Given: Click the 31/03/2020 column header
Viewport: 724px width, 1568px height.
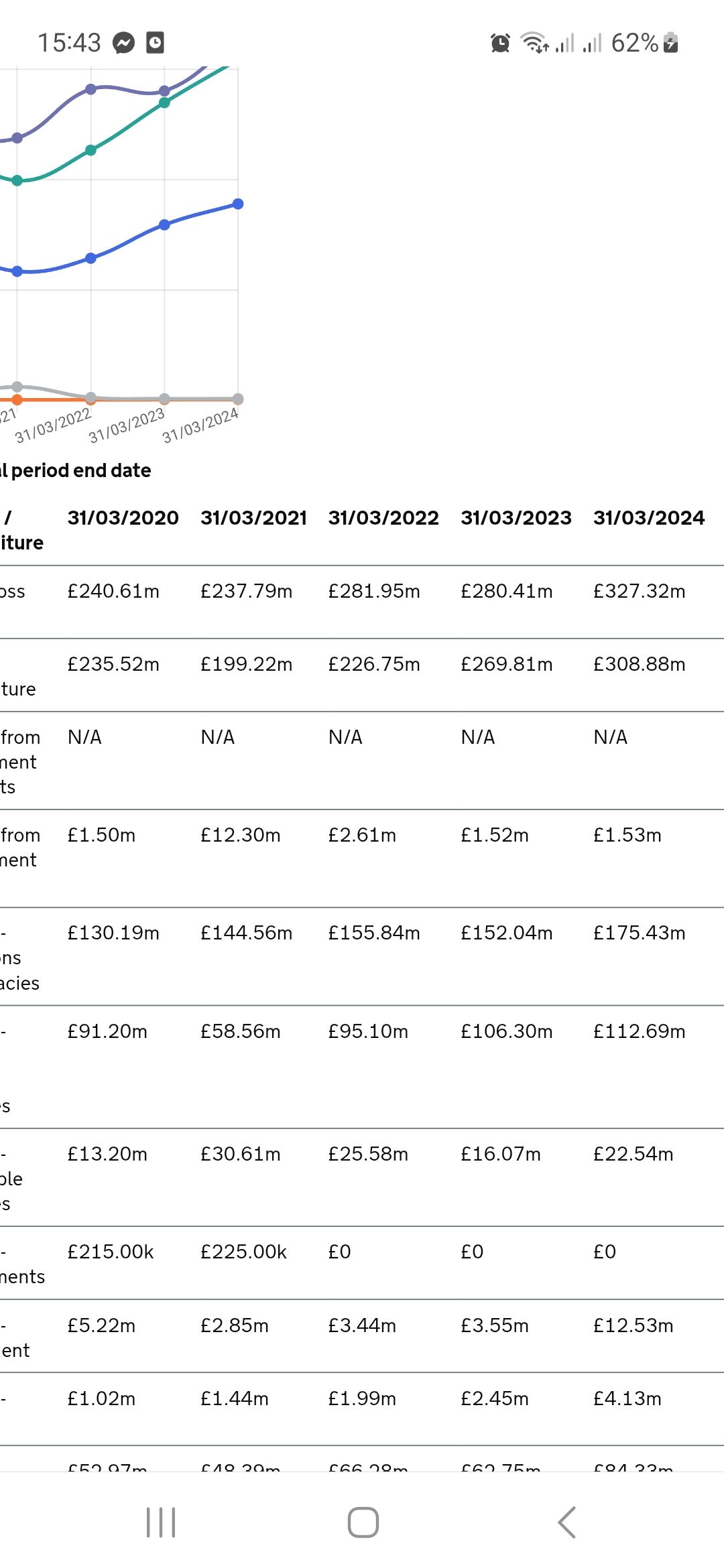Looking at the screenshot, I should pyautogui.click(x=123, y=518).
